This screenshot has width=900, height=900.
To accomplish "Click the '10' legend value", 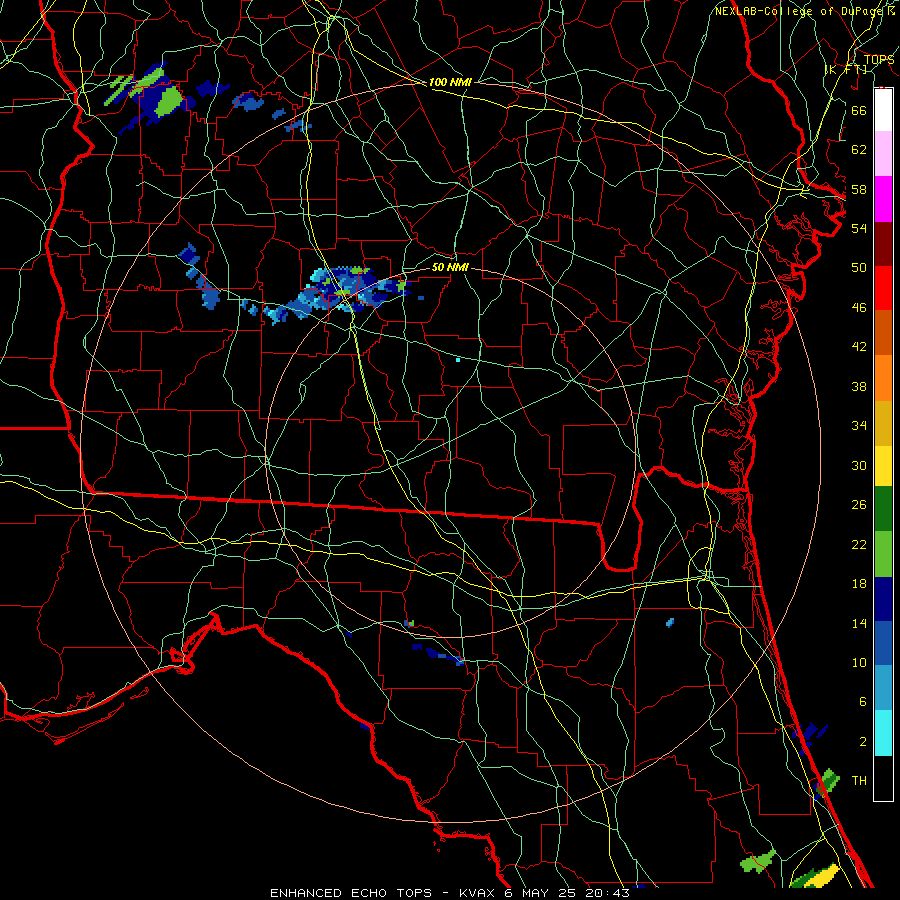I will coord(859,662).
